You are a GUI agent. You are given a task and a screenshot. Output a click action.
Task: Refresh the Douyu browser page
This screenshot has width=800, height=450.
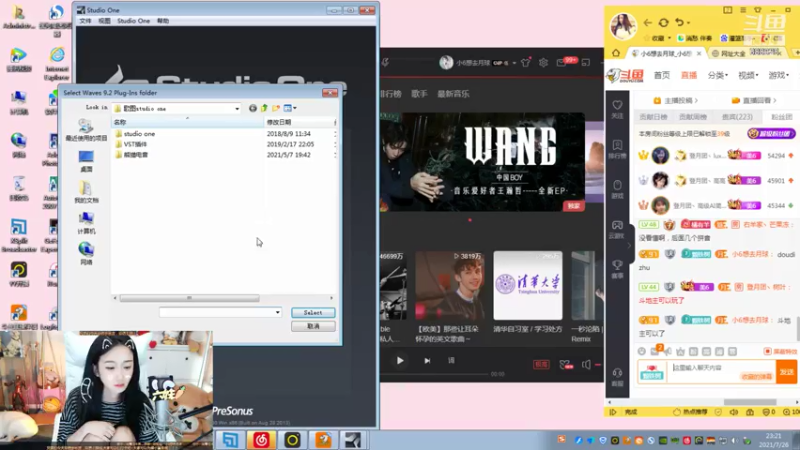[x=663, y=22]
